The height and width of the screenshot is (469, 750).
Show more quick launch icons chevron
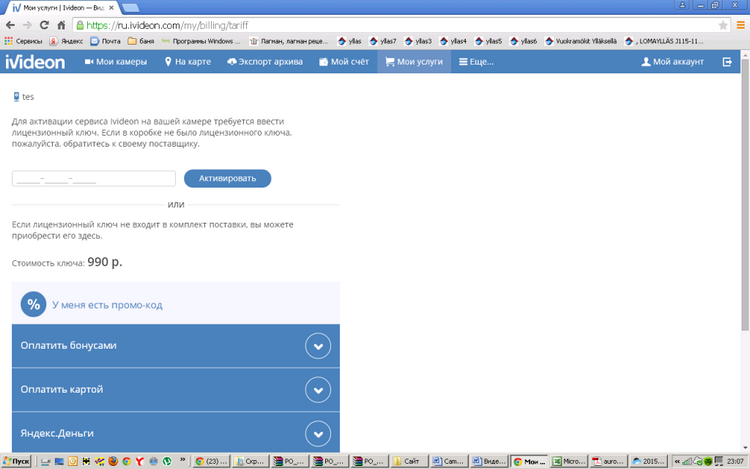click(182, 460)
